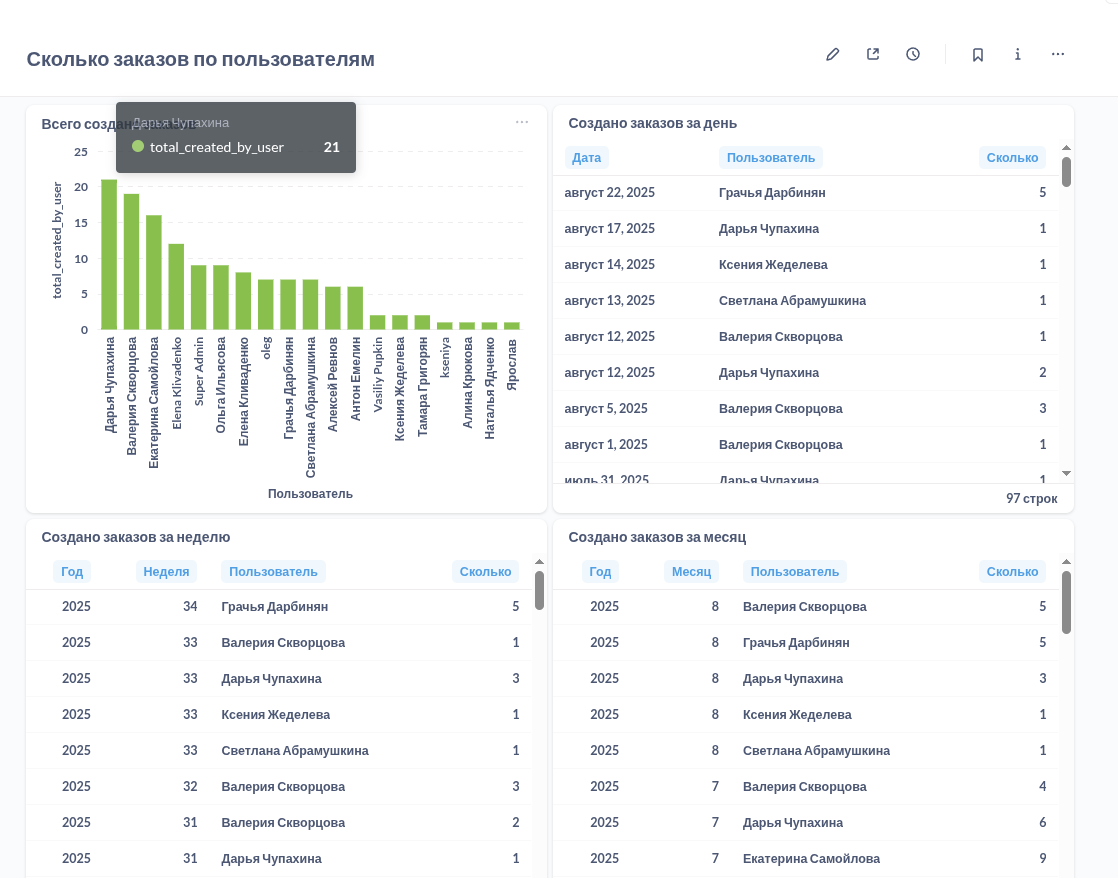Click the Неделя column header in the weekly table
1118x878 pixels.
click(166, 572)
